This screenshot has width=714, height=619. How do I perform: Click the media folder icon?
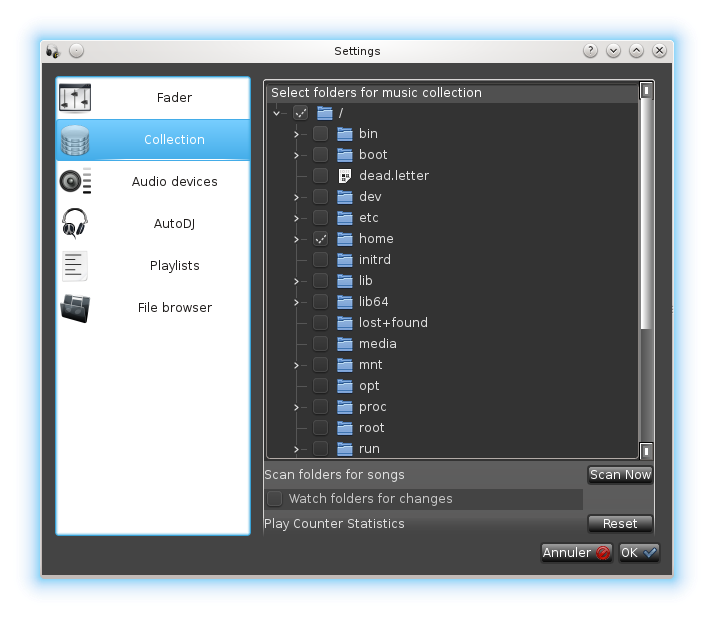pos(345,344)
